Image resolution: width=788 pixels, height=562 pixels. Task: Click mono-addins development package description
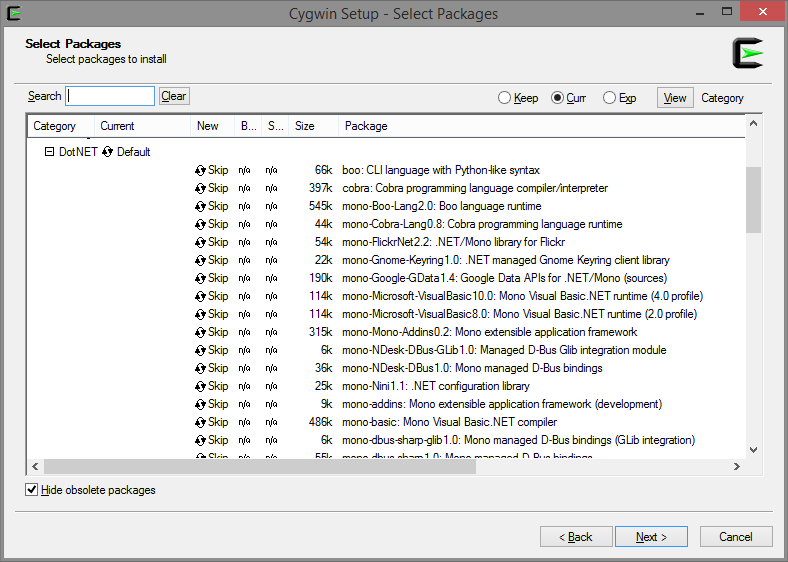[x=502, y=404]
